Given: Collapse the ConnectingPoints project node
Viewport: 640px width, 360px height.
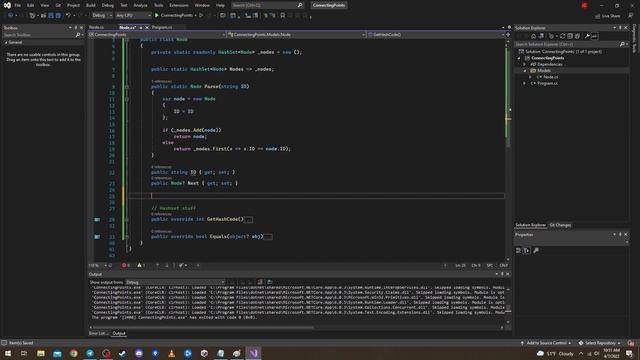Looking at the screenshot, I should 519,58.
